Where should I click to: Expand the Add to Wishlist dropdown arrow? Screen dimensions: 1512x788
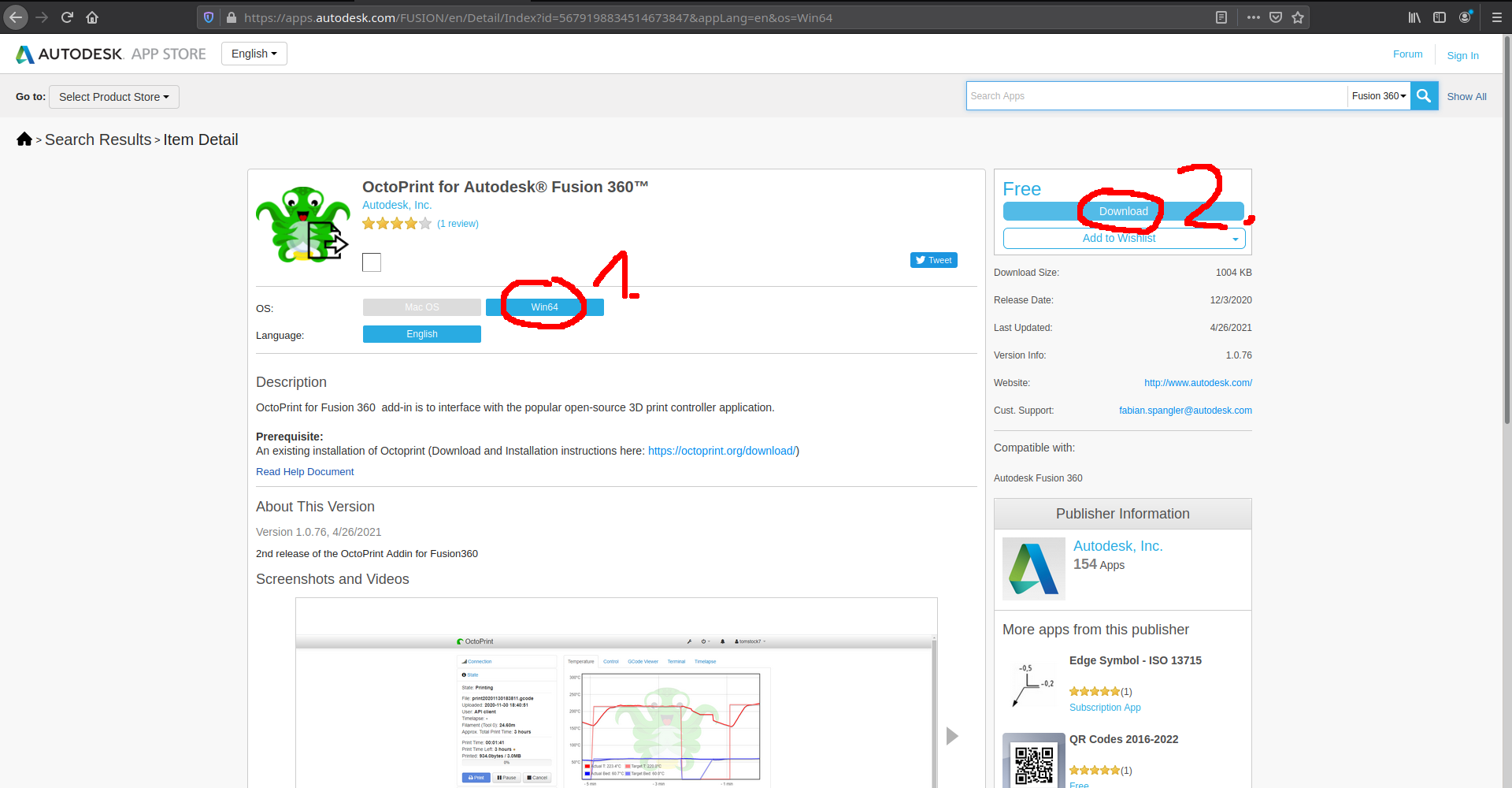click(1236, 239)
